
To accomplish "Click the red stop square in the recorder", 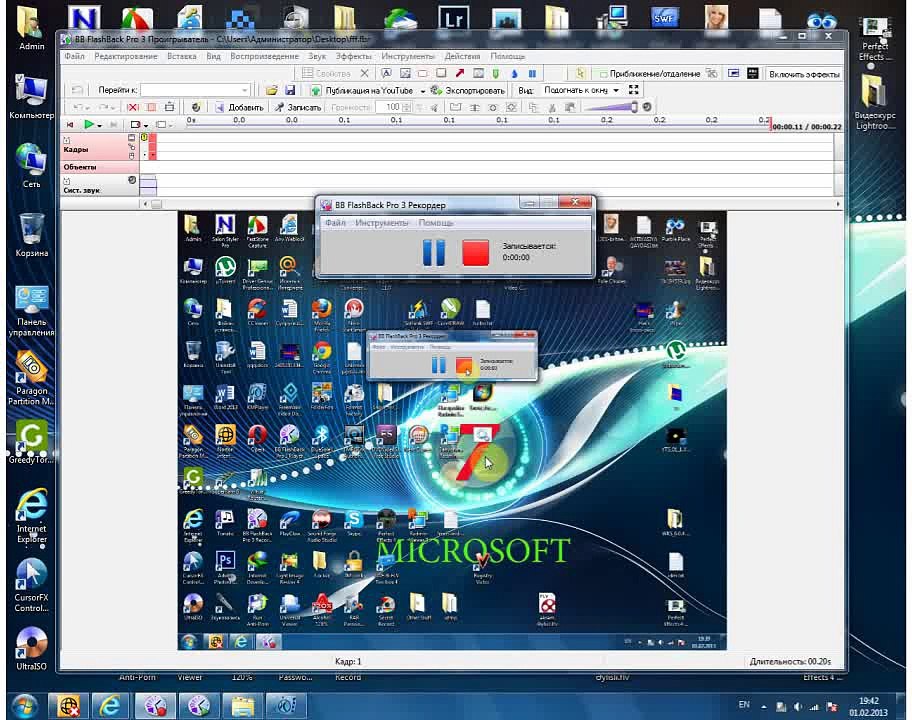I will (x=475, y=253).
